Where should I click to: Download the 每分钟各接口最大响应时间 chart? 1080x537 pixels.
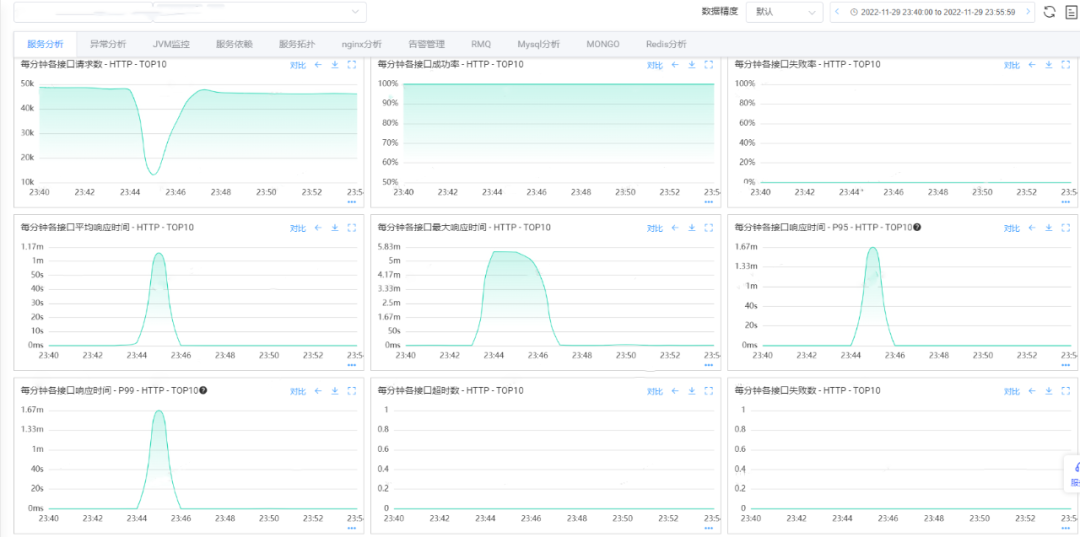[x=691, y=228]
